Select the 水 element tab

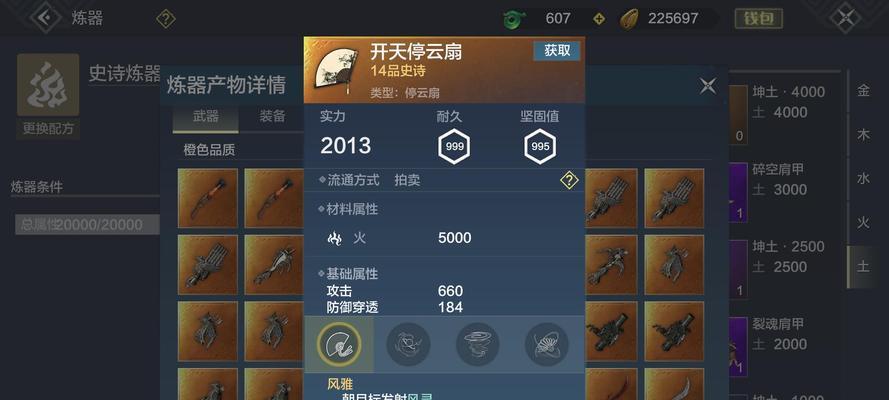point(863,178)
